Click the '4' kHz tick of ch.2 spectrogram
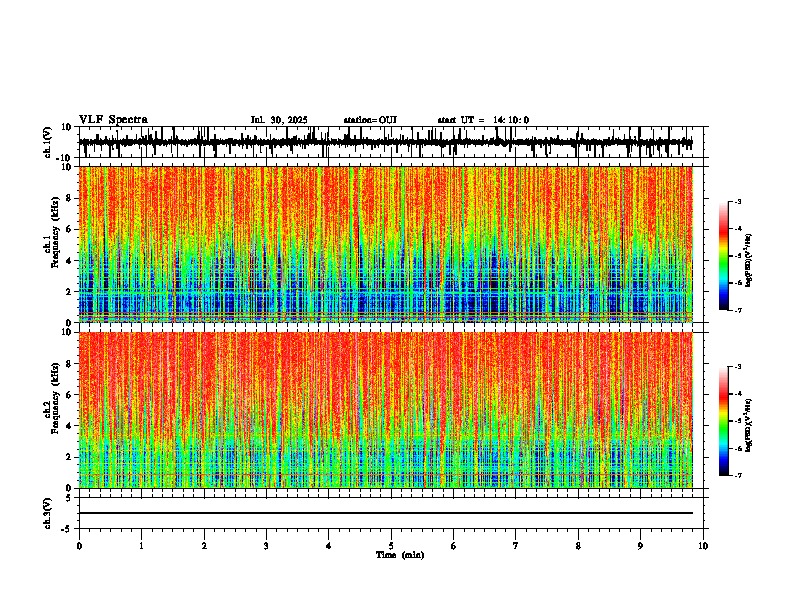792x612 pixels. (x=69, y=426)
